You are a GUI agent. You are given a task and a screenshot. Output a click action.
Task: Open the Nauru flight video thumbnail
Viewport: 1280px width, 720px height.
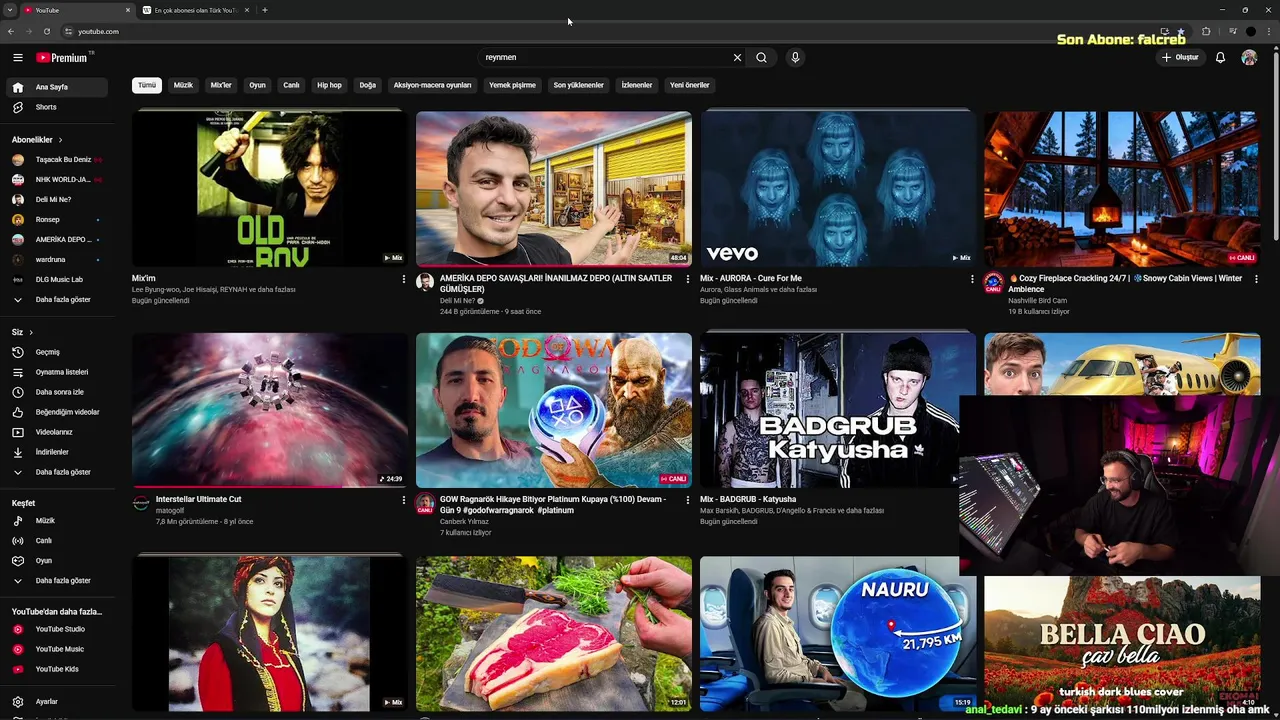(838, 633)
